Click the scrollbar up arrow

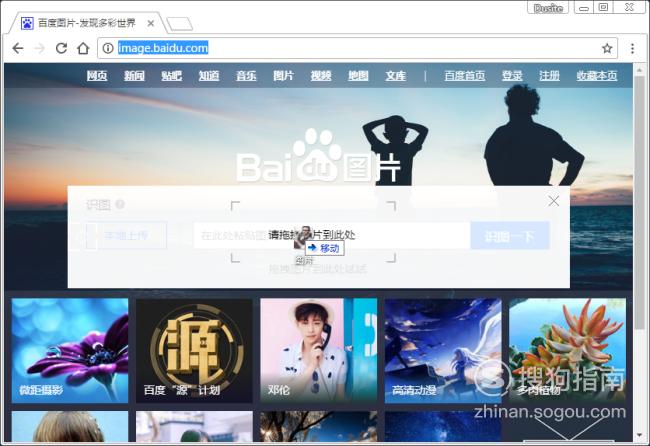(639, 69)
